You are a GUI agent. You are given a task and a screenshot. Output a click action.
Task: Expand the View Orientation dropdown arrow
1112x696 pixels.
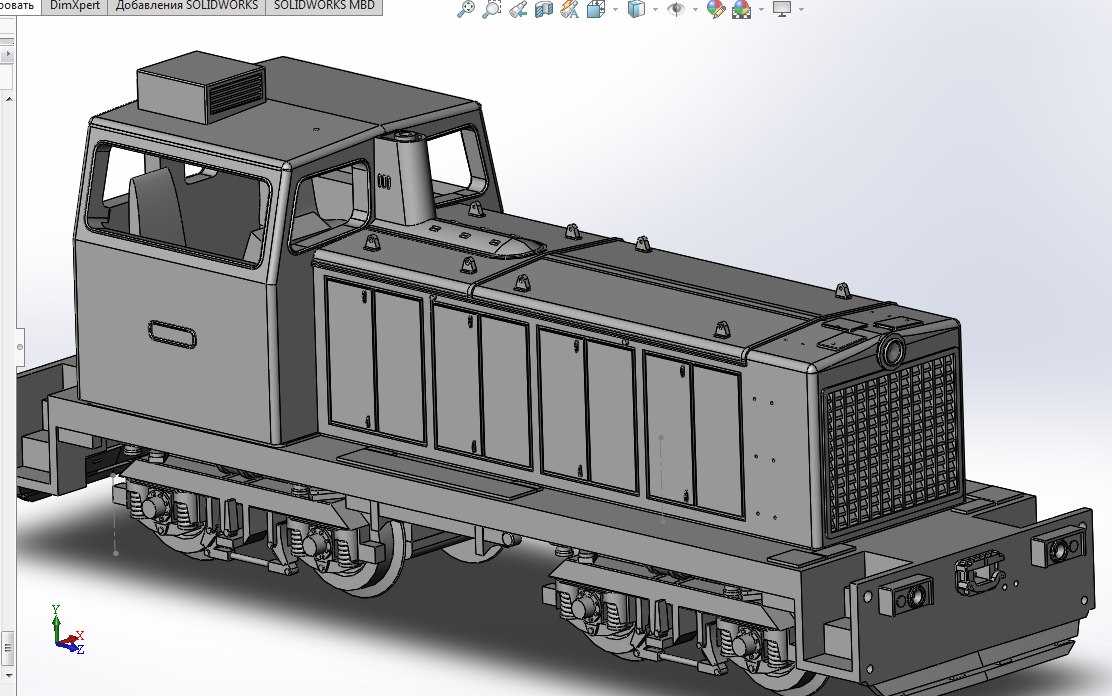click(613, 10)
